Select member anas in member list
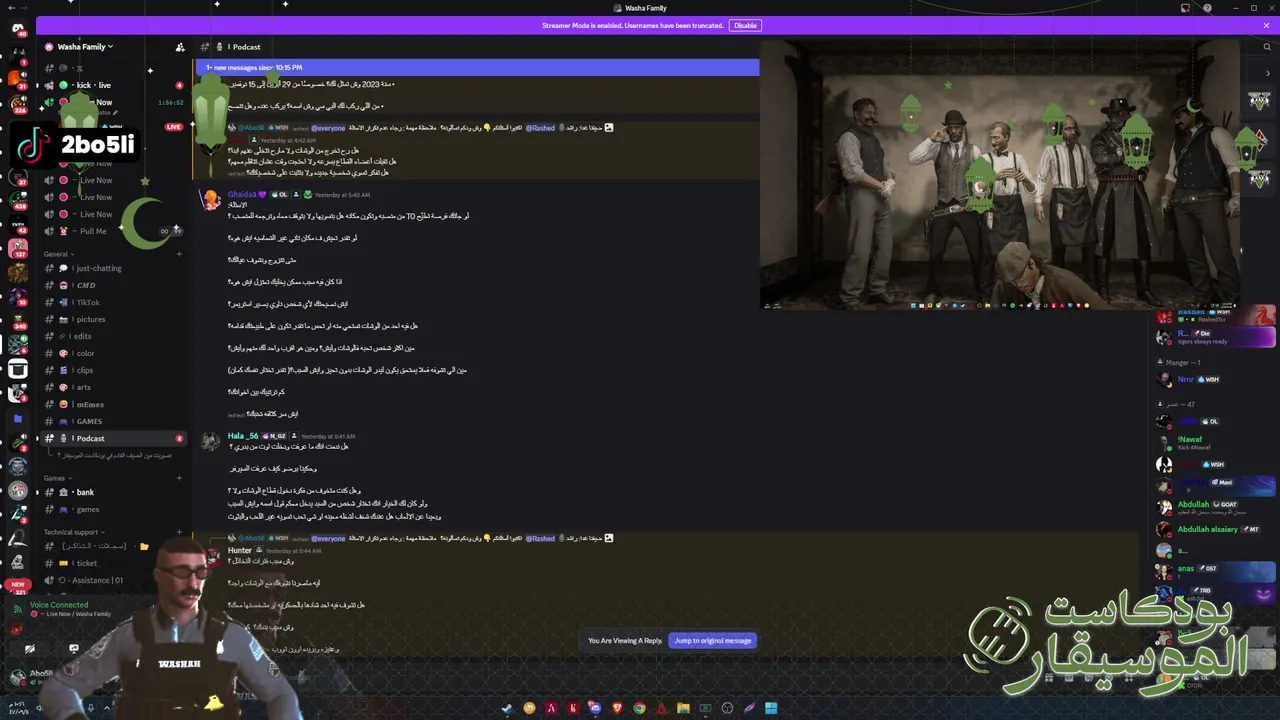This screenshot has width=1280, height=720. 1214,571
